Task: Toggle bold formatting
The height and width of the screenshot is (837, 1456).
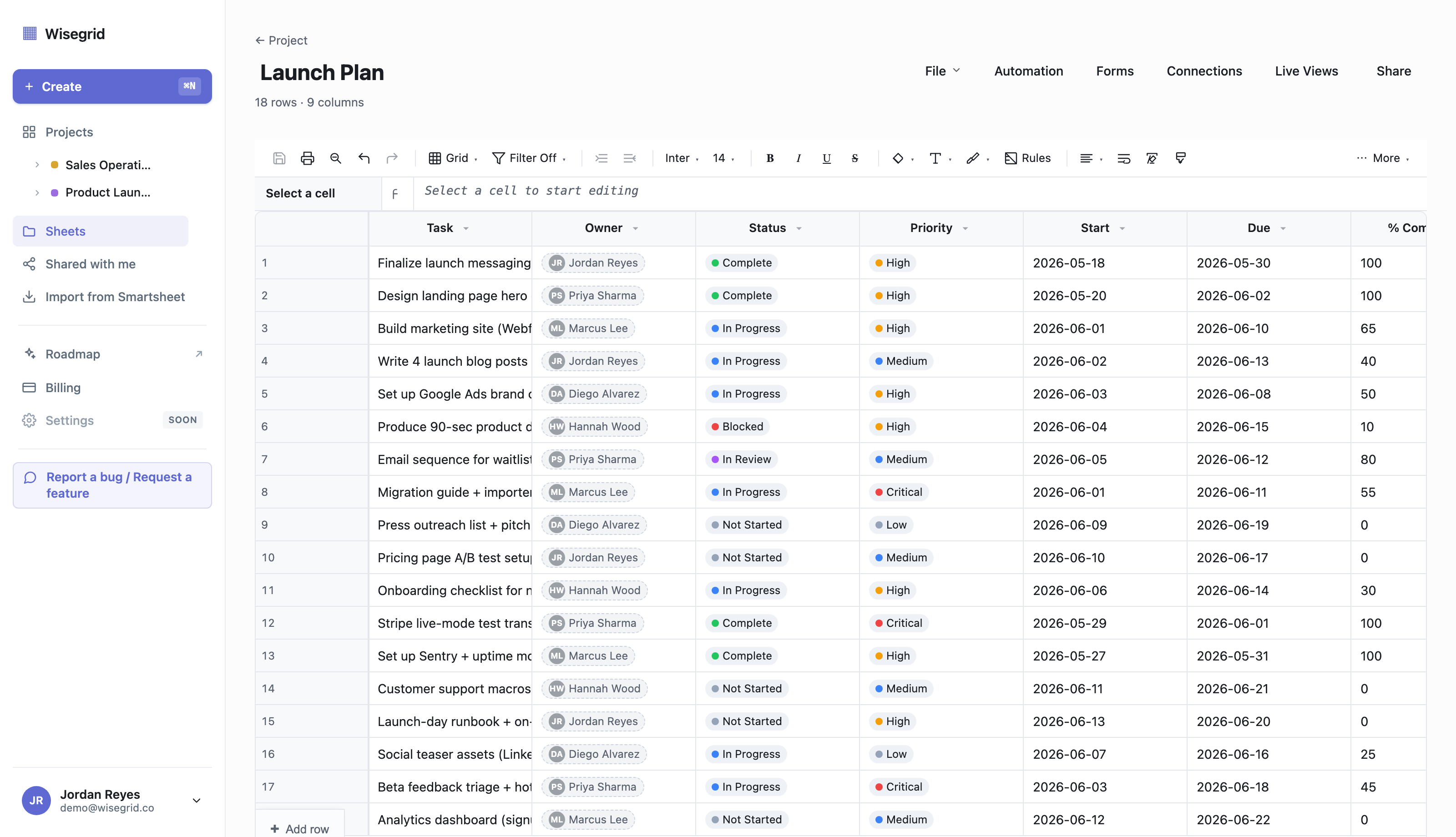Action: click(770, 158)
